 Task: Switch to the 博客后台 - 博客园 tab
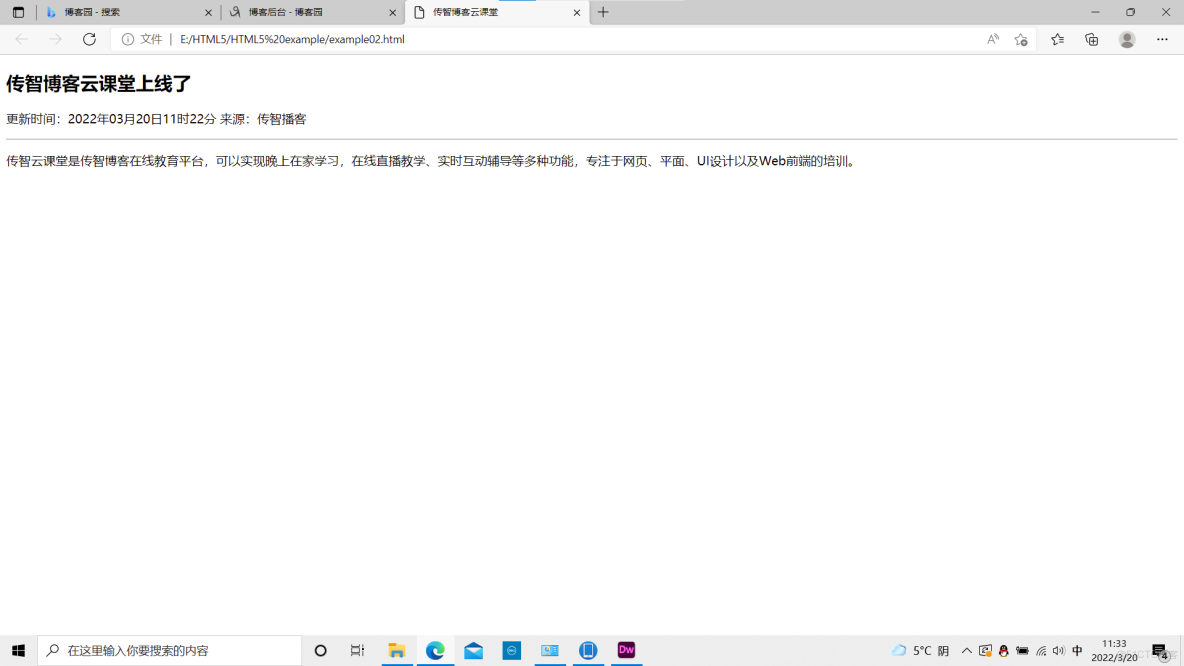(x=313, y=12)
